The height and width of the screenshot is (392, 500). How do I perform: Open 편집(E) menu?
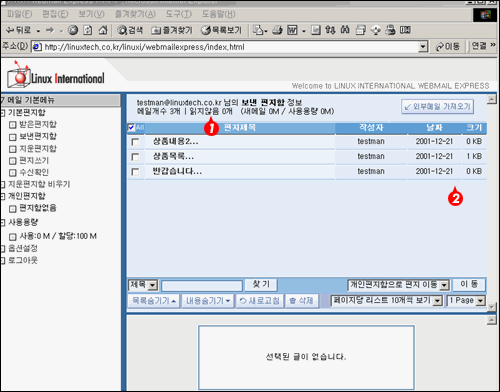(55, 14)
